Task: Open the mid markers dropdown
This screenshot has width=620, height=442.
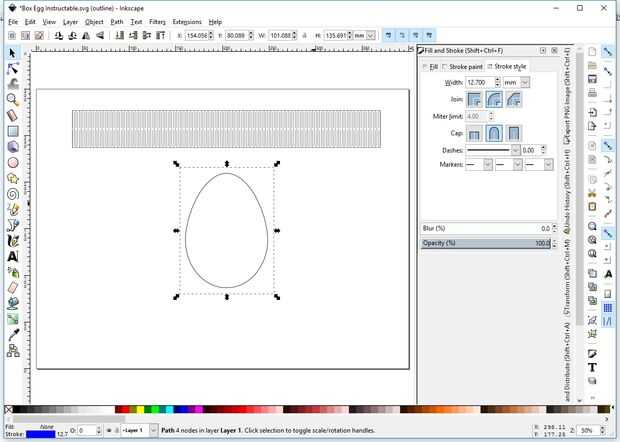Action: 518,164
